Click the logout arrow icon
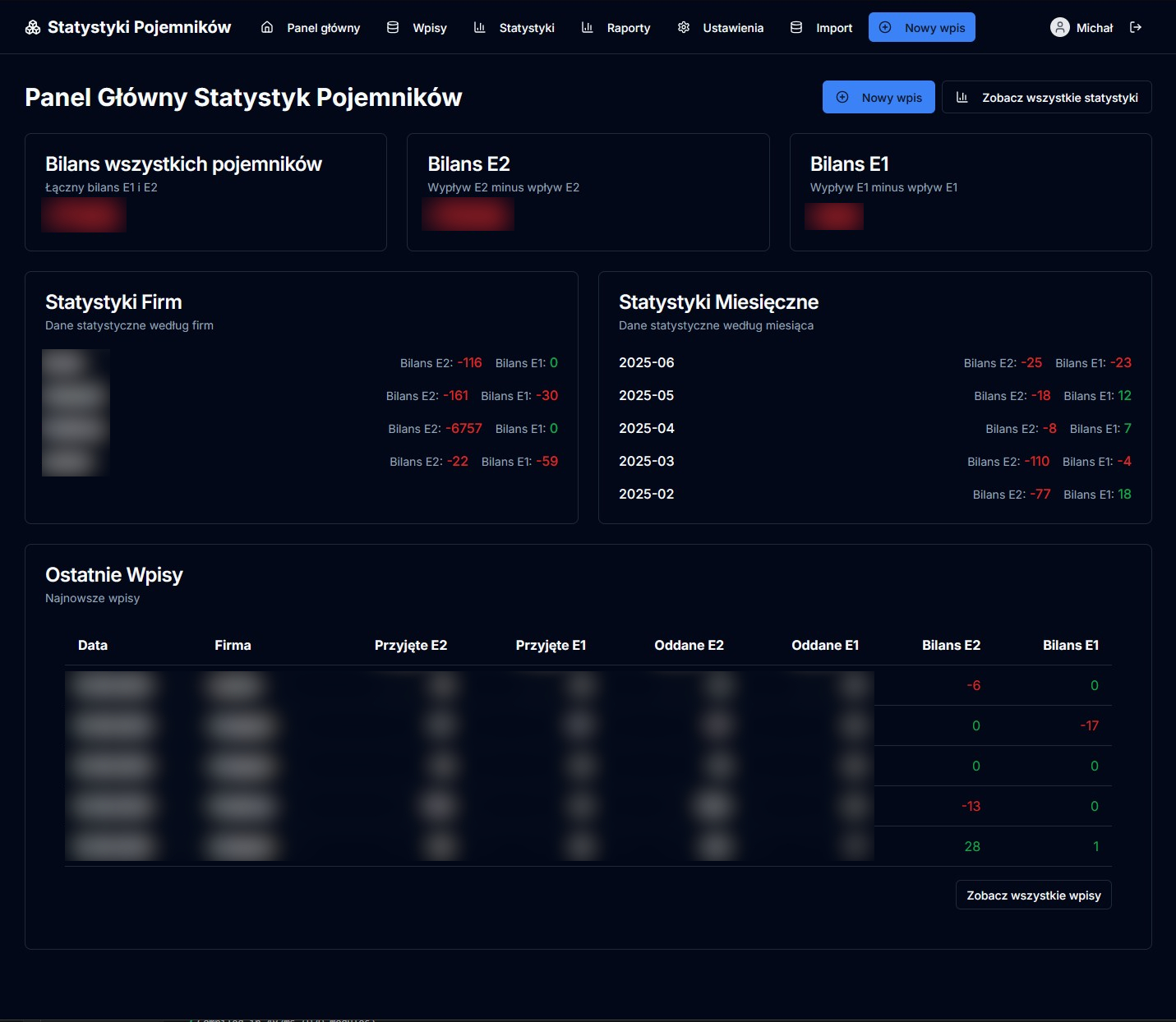This screenshot has width=1176, height=1022. pos(1137,27)
